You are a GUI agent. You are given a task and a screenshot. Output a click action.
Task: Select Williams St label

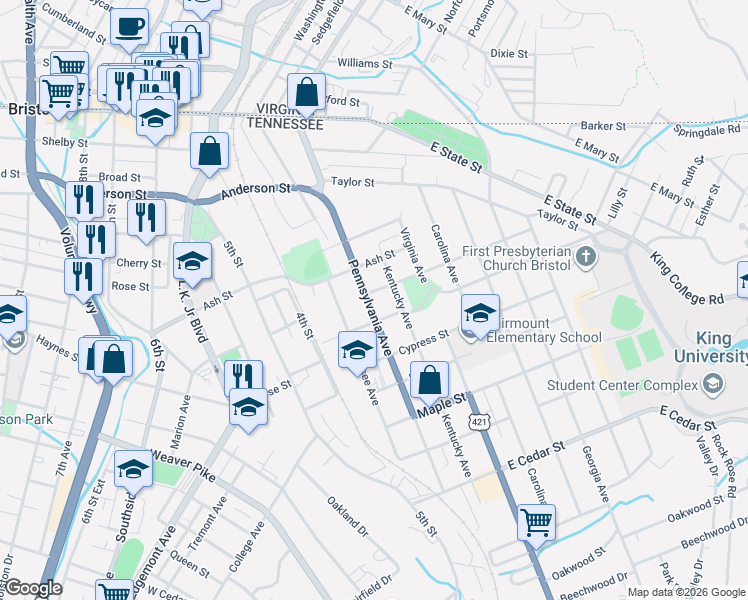(365, 63)
